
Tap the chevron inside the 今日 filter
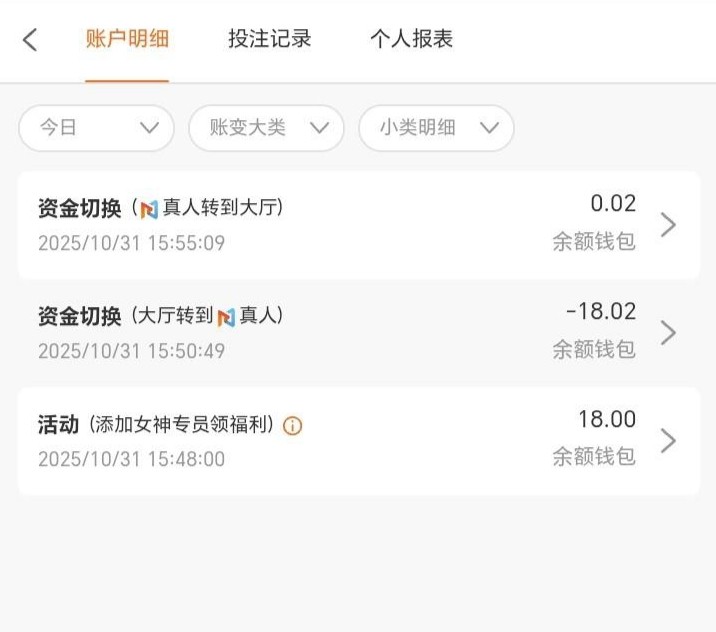[150, 128]
